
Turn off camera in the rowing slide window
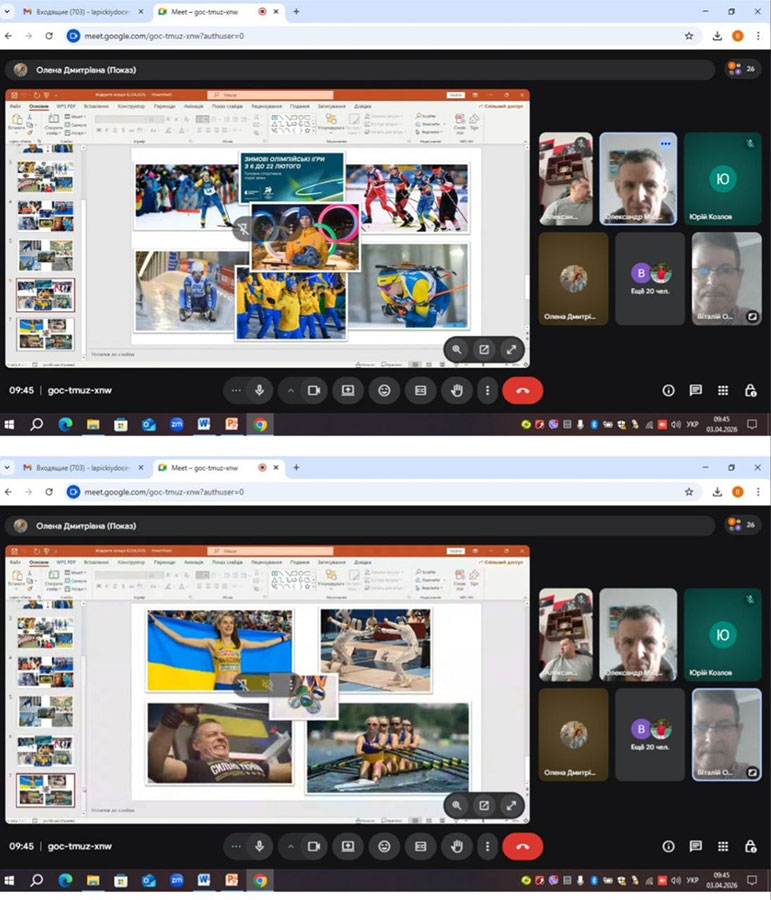click(x=313, y=846)
